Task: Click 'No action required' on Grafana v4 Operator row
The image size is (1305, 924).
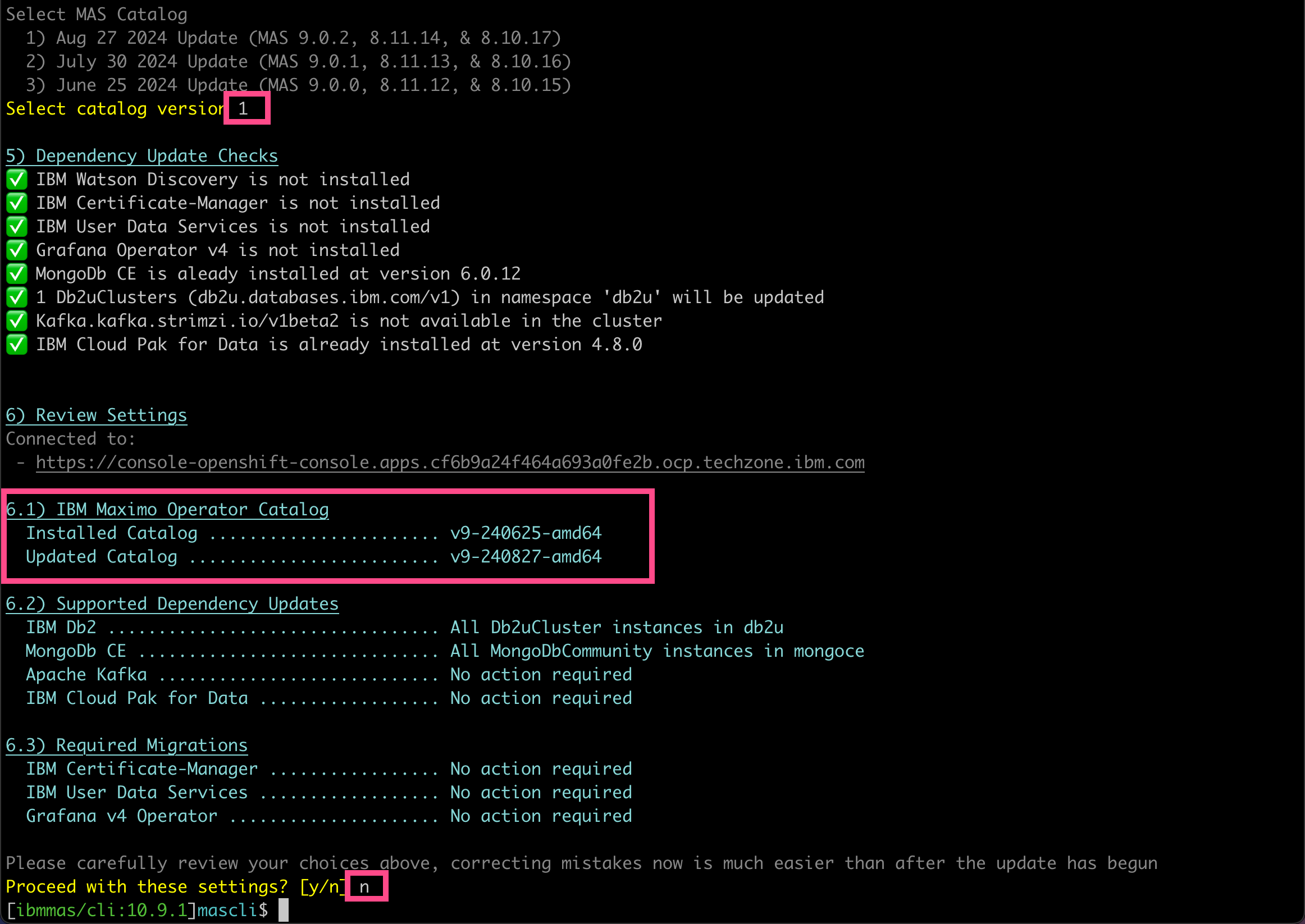Action: 541,816
